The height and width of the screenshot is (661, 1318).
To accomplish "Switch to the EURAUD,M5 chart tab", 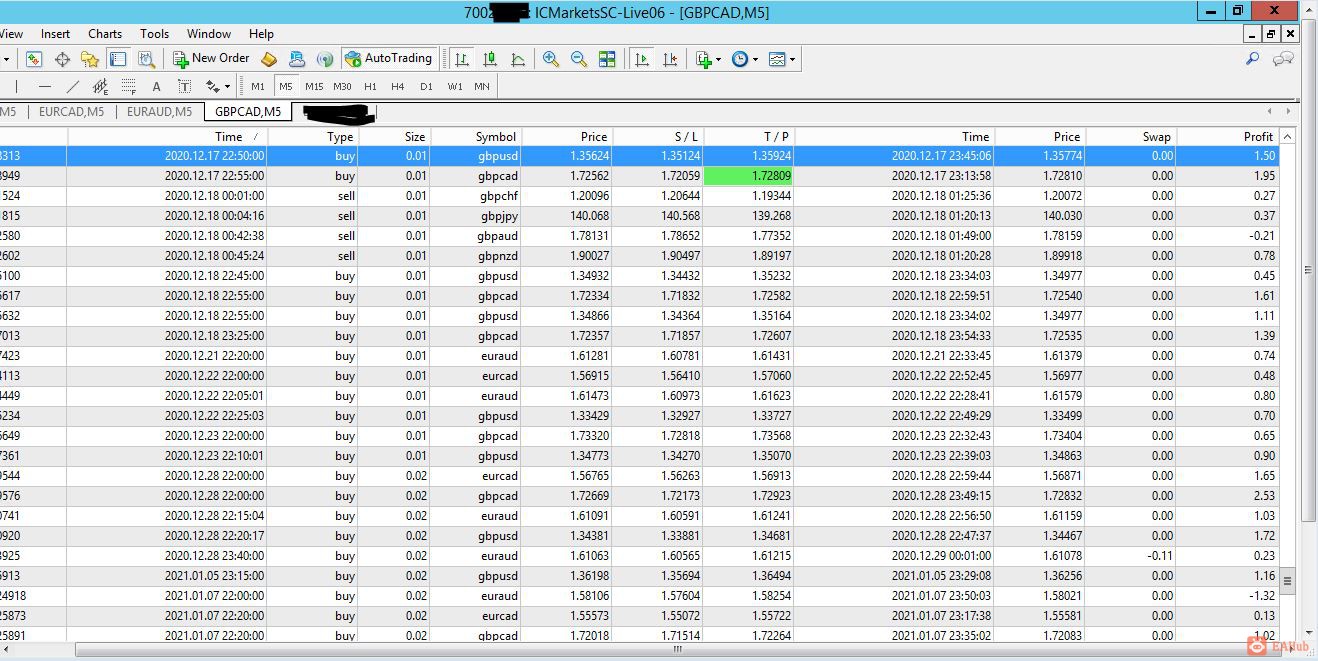I will (x=159, y=112).
